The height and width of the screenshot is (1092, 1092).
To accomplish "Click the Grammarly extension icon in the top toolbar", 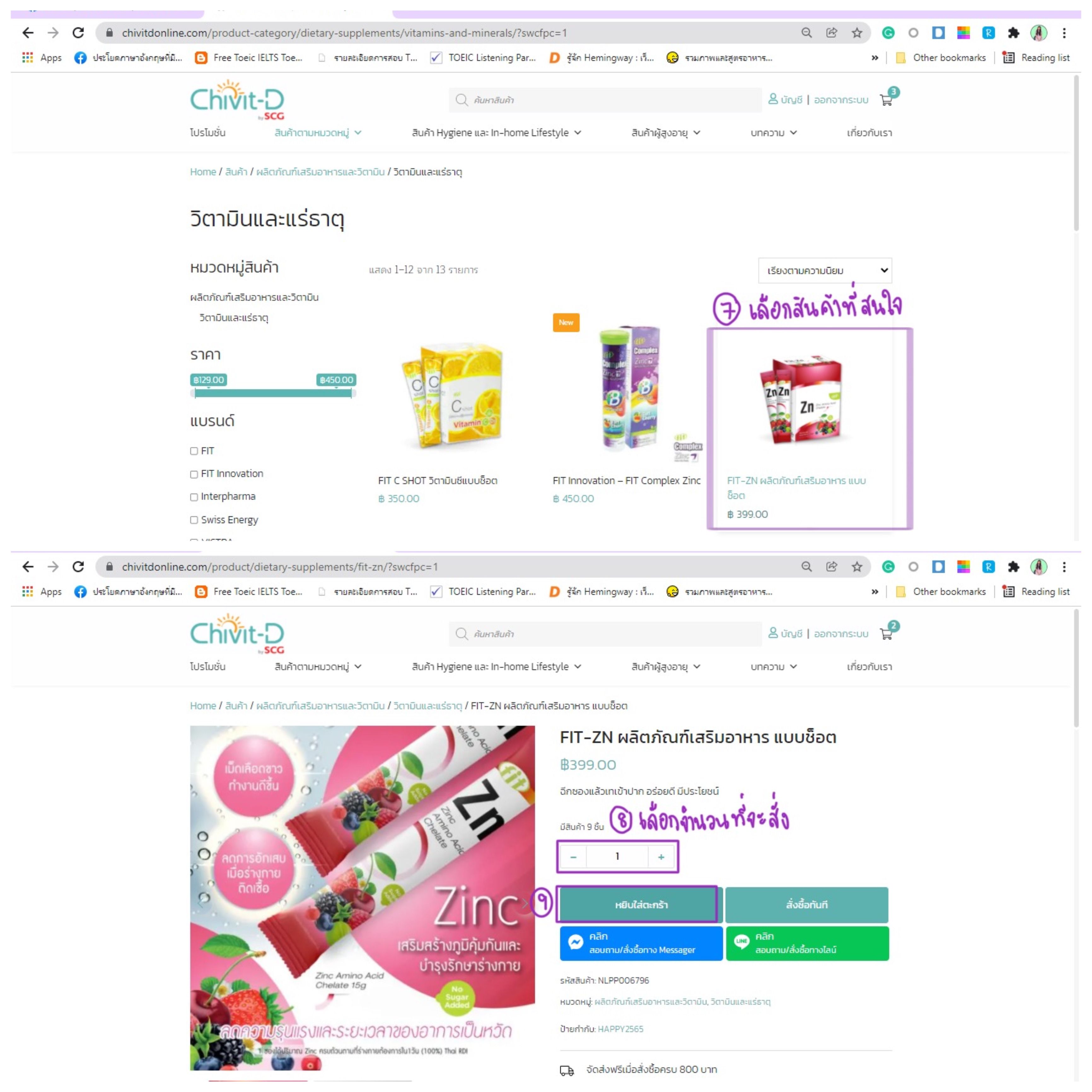I will click(x=888, y=33).
